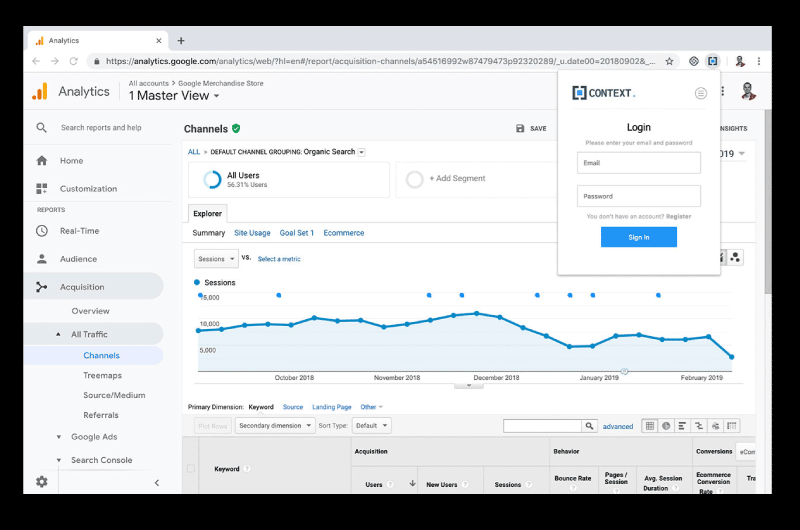Image resolution: width=800 pixels, height=530 pixels.
Task: Click the Acquisition branching arrows icon
Action: pos(42,287)
